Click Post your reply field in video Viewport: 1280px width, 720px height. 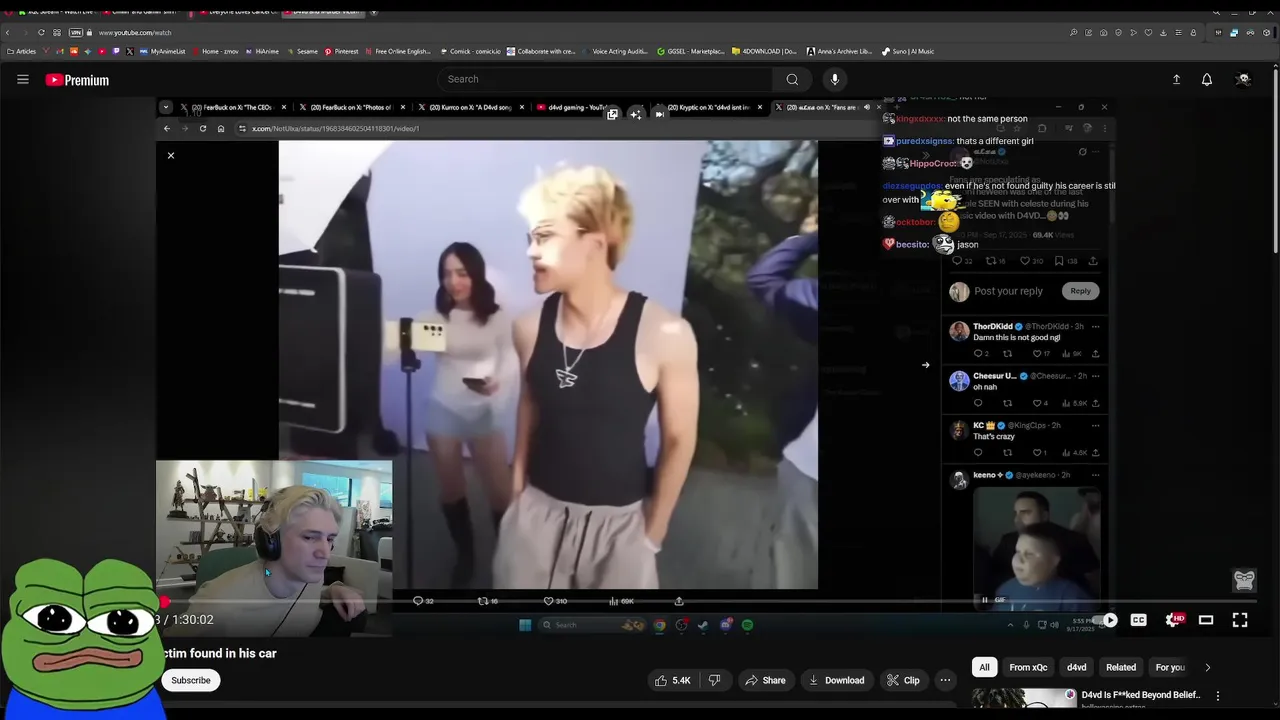tap(1008, 291)
